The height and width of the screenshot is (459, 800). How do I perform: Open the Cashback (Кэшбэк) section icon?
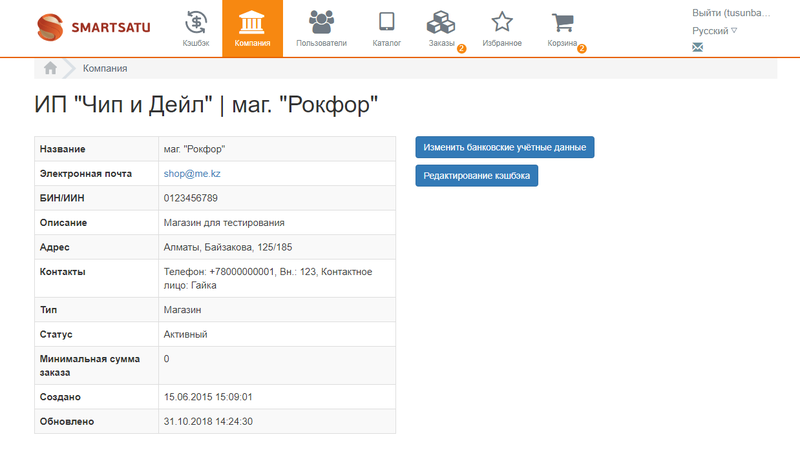[x=196, y=22]
